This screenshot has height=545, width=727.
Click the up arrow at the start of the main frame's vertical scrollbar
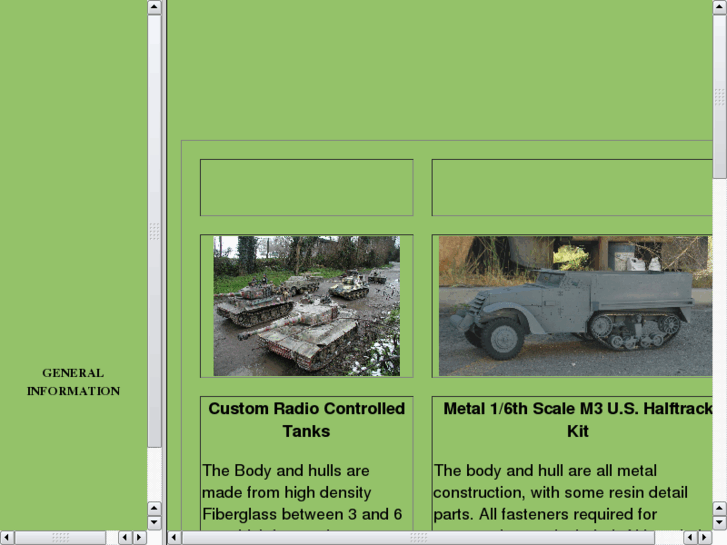(x=720, y=7)
